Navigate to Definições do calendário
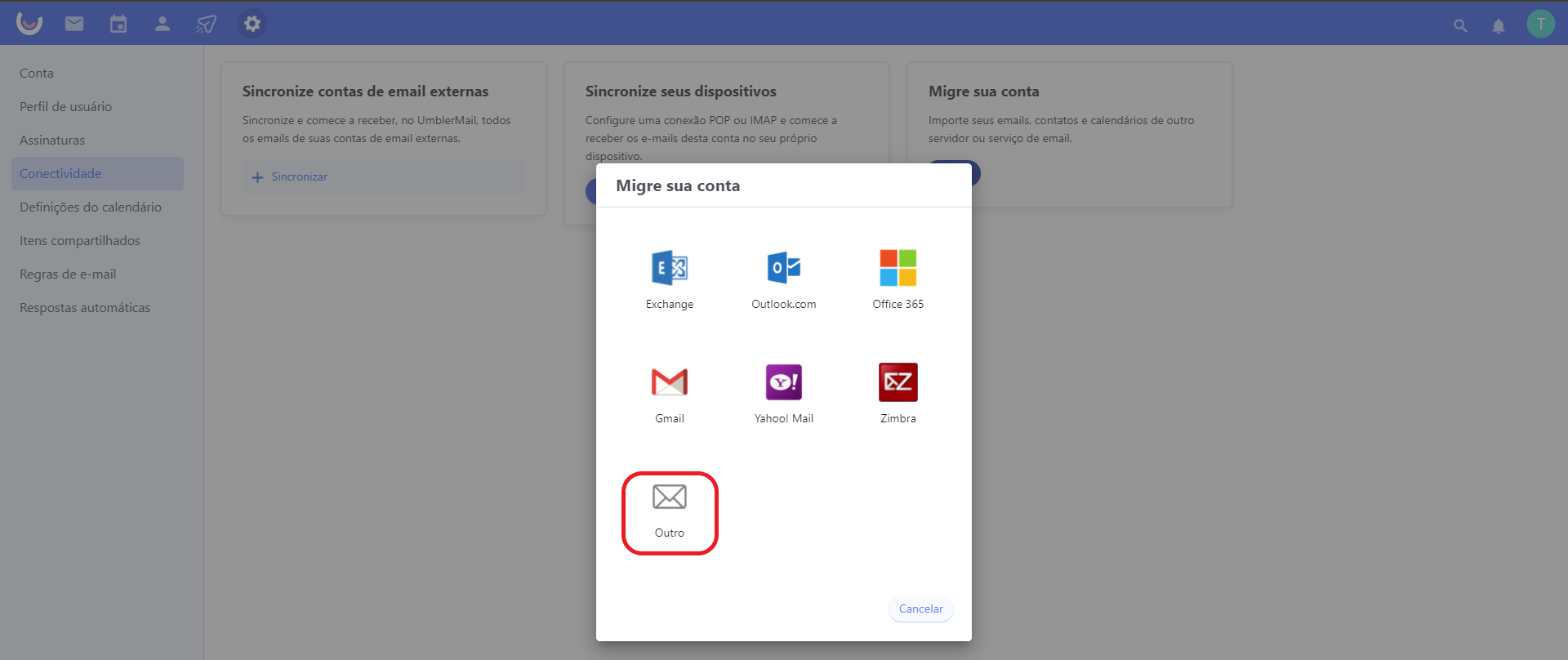Screen dimensions: 1568x660 (x=91, y=207)
